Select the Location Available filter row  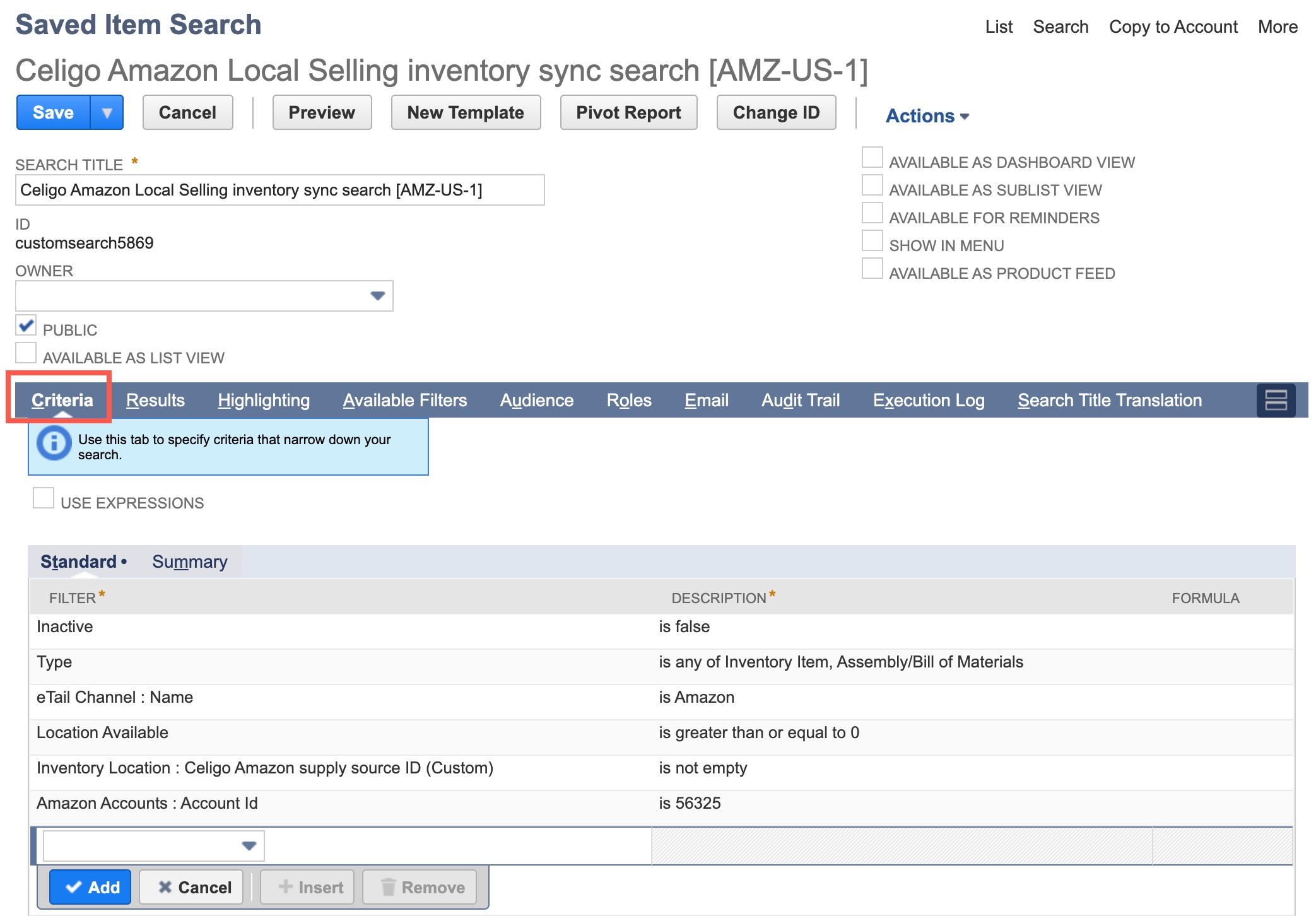click(x=661, y=737)
